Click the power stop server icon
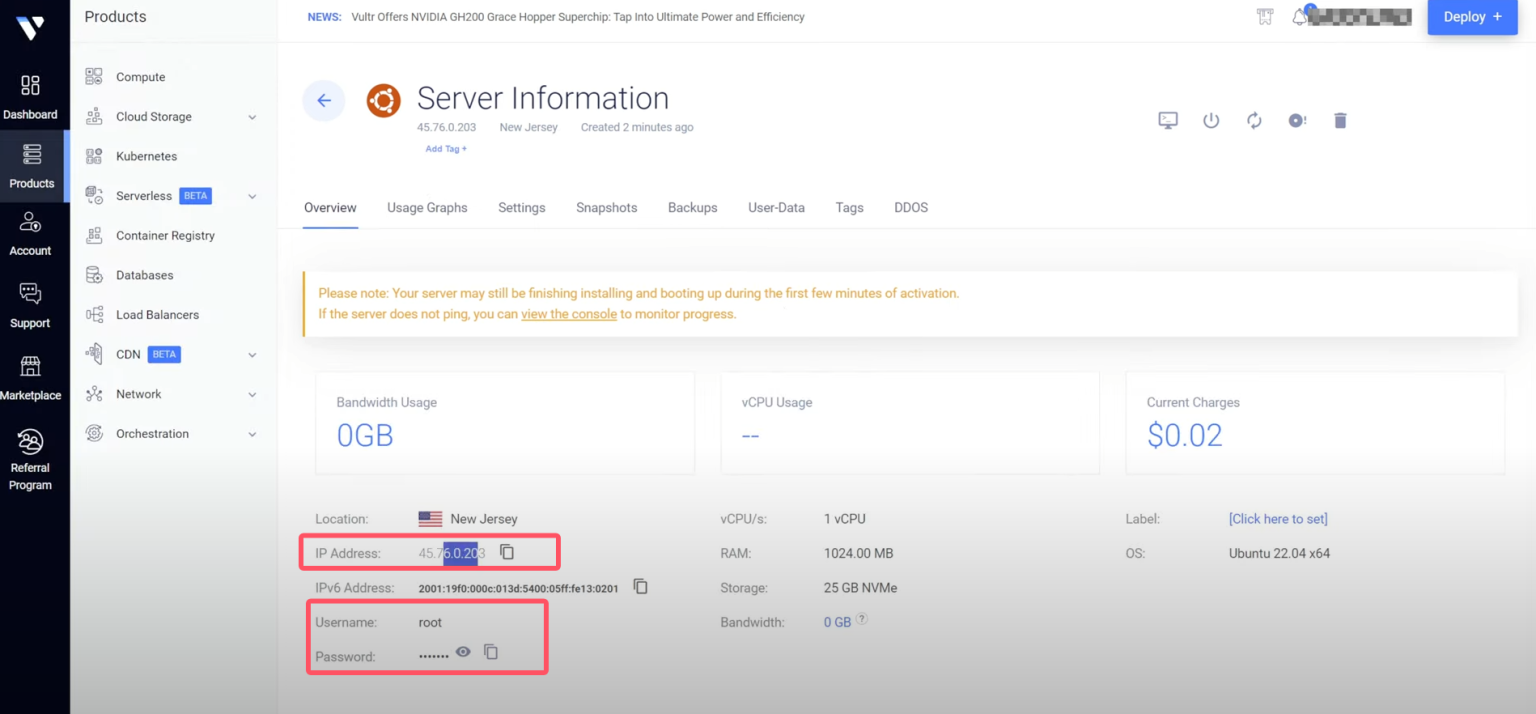 (1211, 120)
